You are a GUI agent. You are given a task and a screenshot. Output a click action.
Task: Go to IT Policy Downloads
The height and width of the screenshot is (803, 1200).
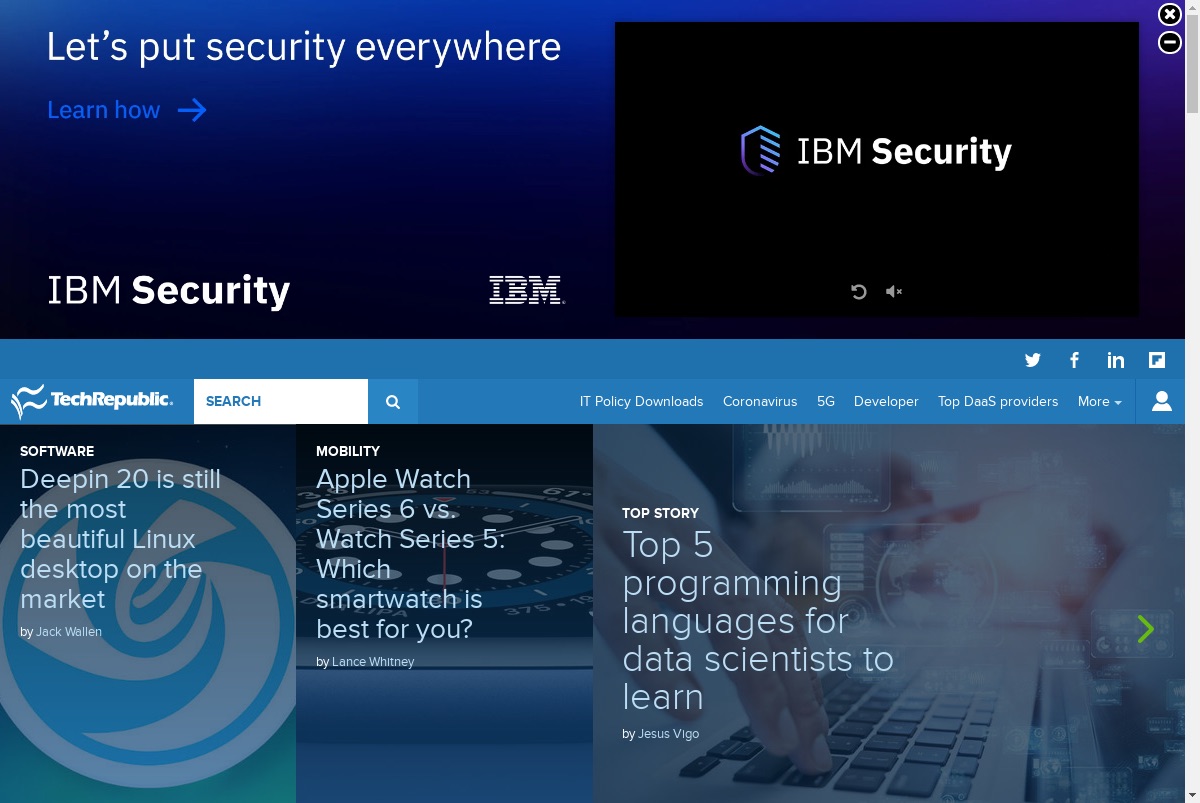pos(641,401)
